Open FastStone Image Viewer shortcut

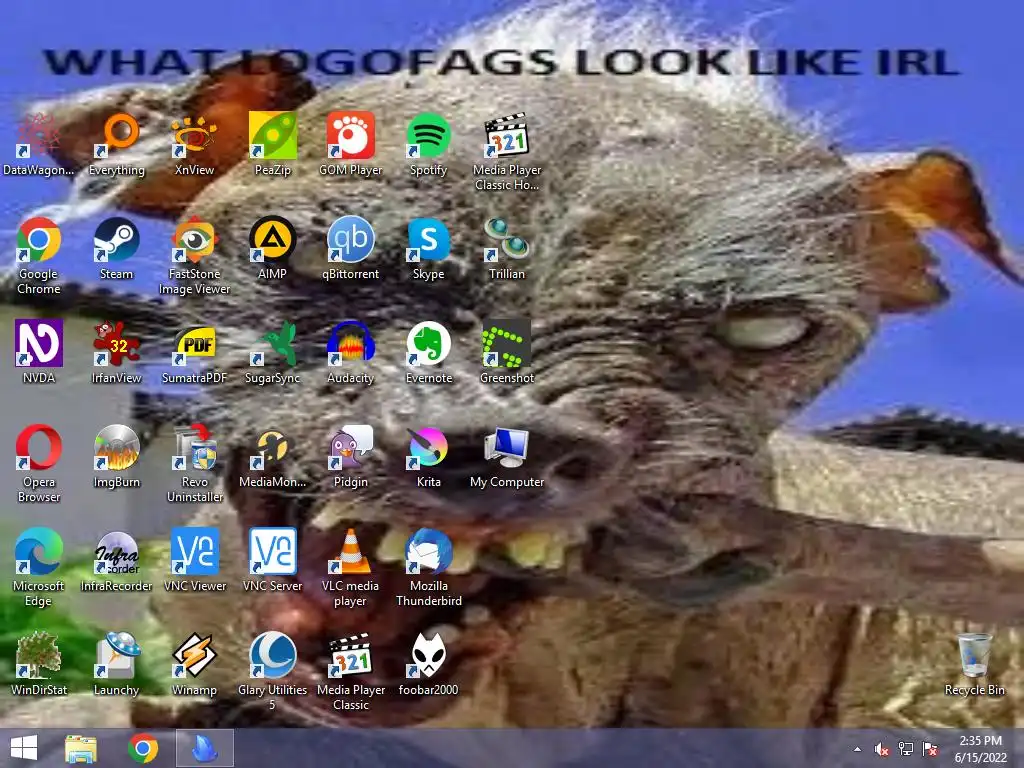(195, 256)
